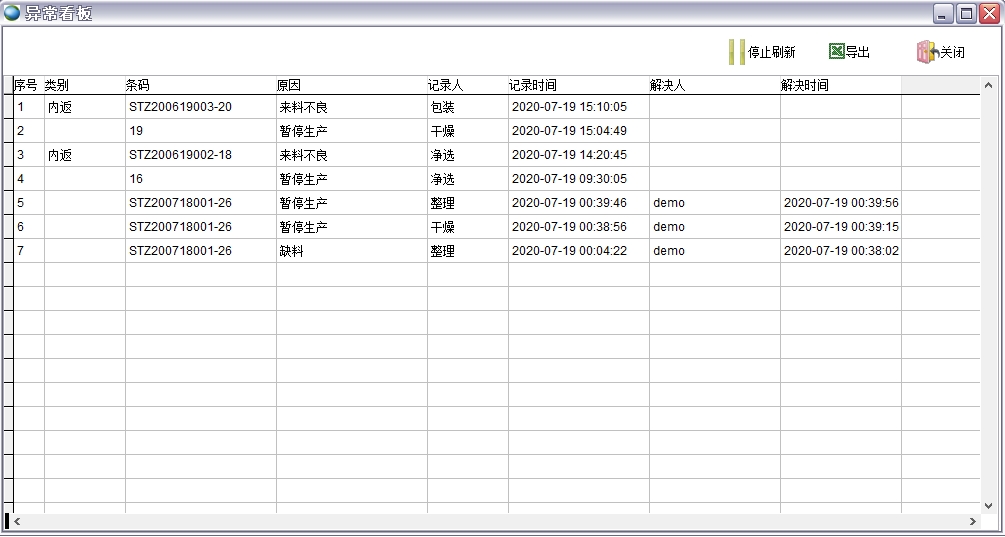Select row 3 barcode STZ200619002-18
Image resolution: width=1005 pixels, height=537 pixels.
pyautogui.click(x=180, y=155)
